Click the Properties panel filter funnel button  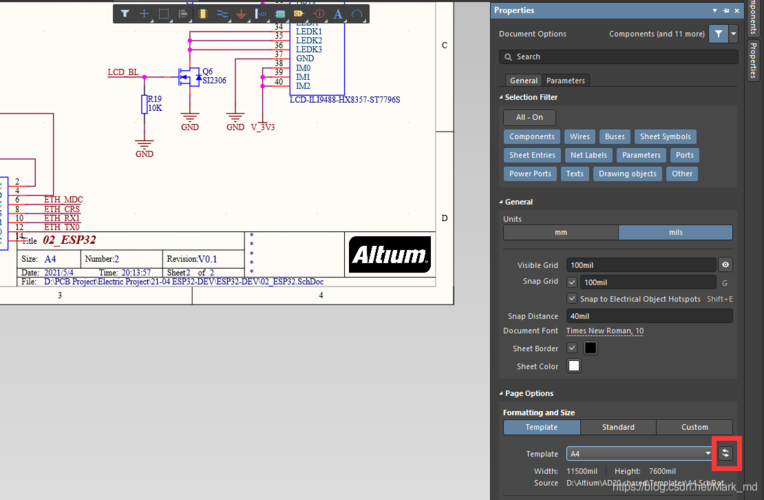click(718, 34)
